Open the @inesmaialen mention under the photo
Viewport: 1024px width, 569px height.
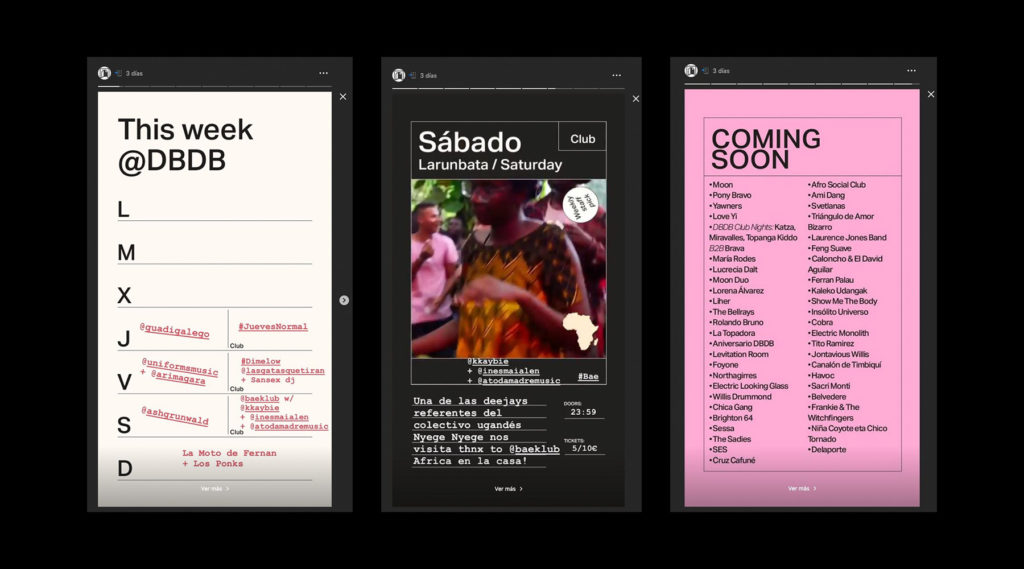pos(508,371)
